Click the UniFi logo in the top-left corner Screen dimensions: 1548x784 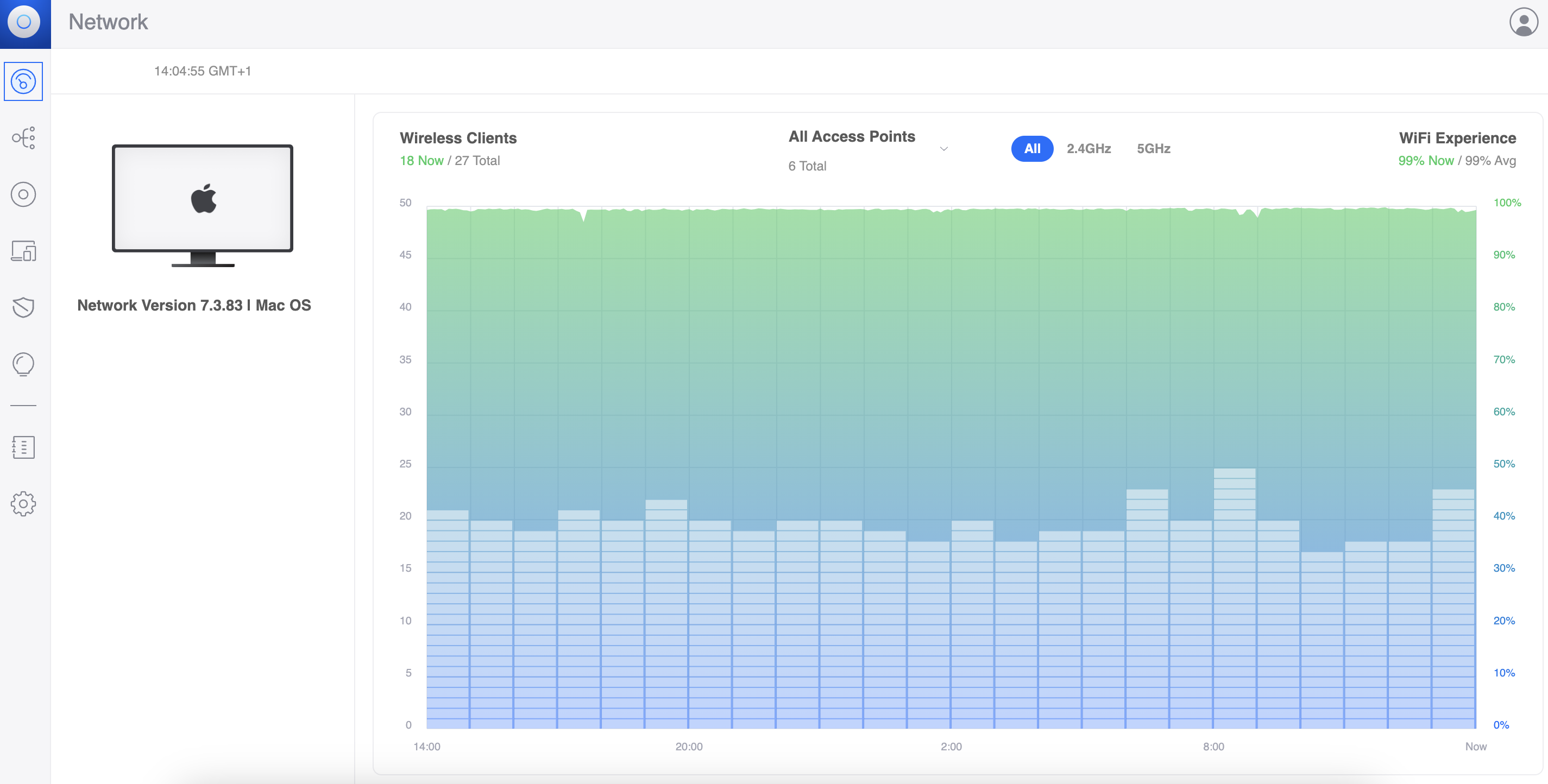pos(24,22)
